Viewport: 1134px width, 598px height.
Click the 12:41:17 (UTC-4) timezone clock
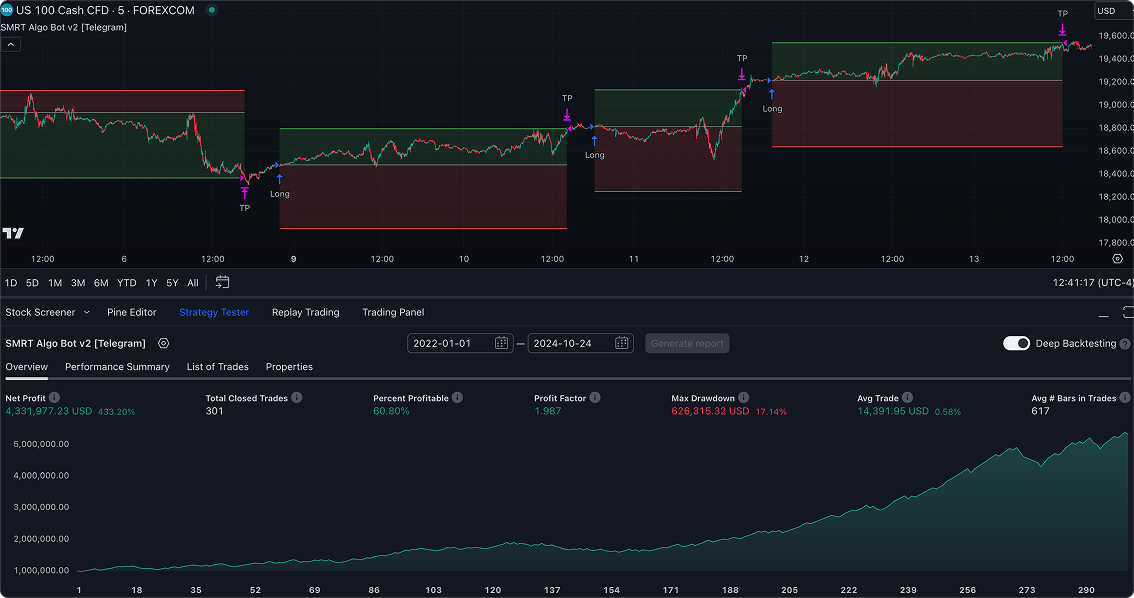pos(1091,283)
